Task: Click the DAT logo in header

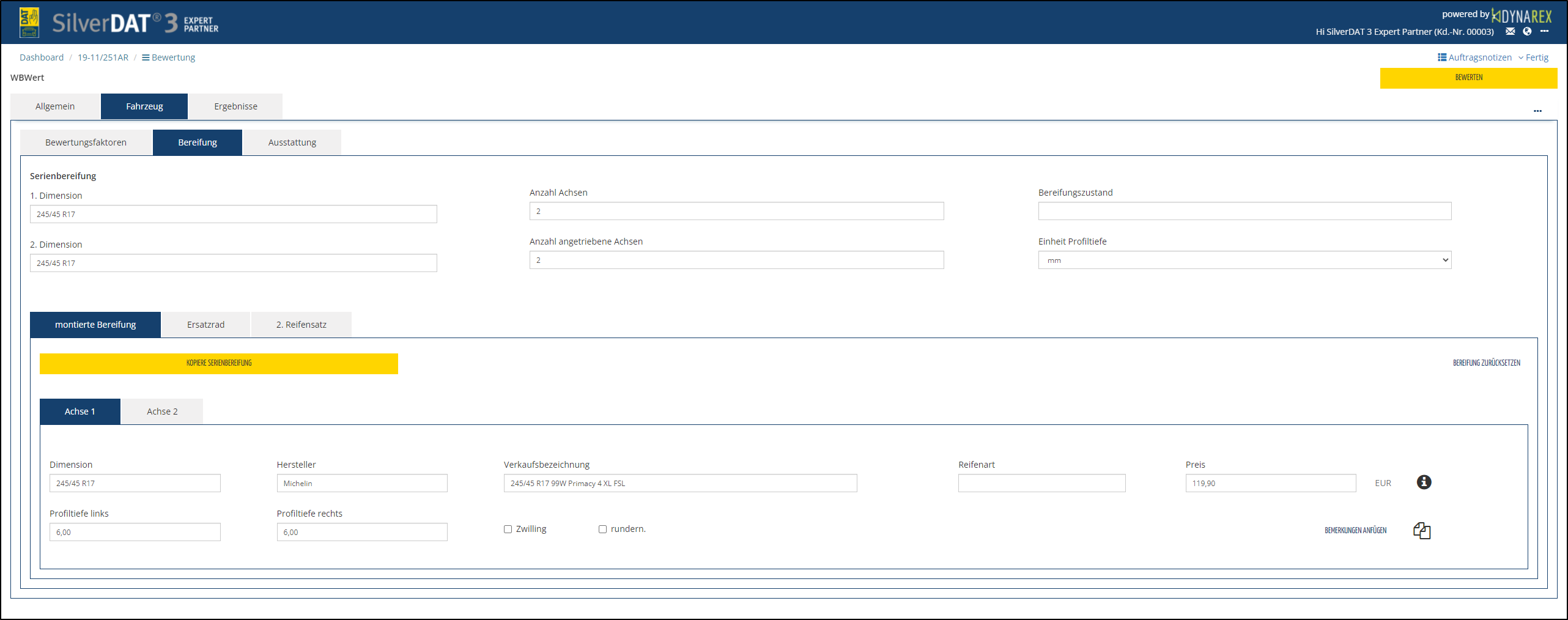Action: 29,23
